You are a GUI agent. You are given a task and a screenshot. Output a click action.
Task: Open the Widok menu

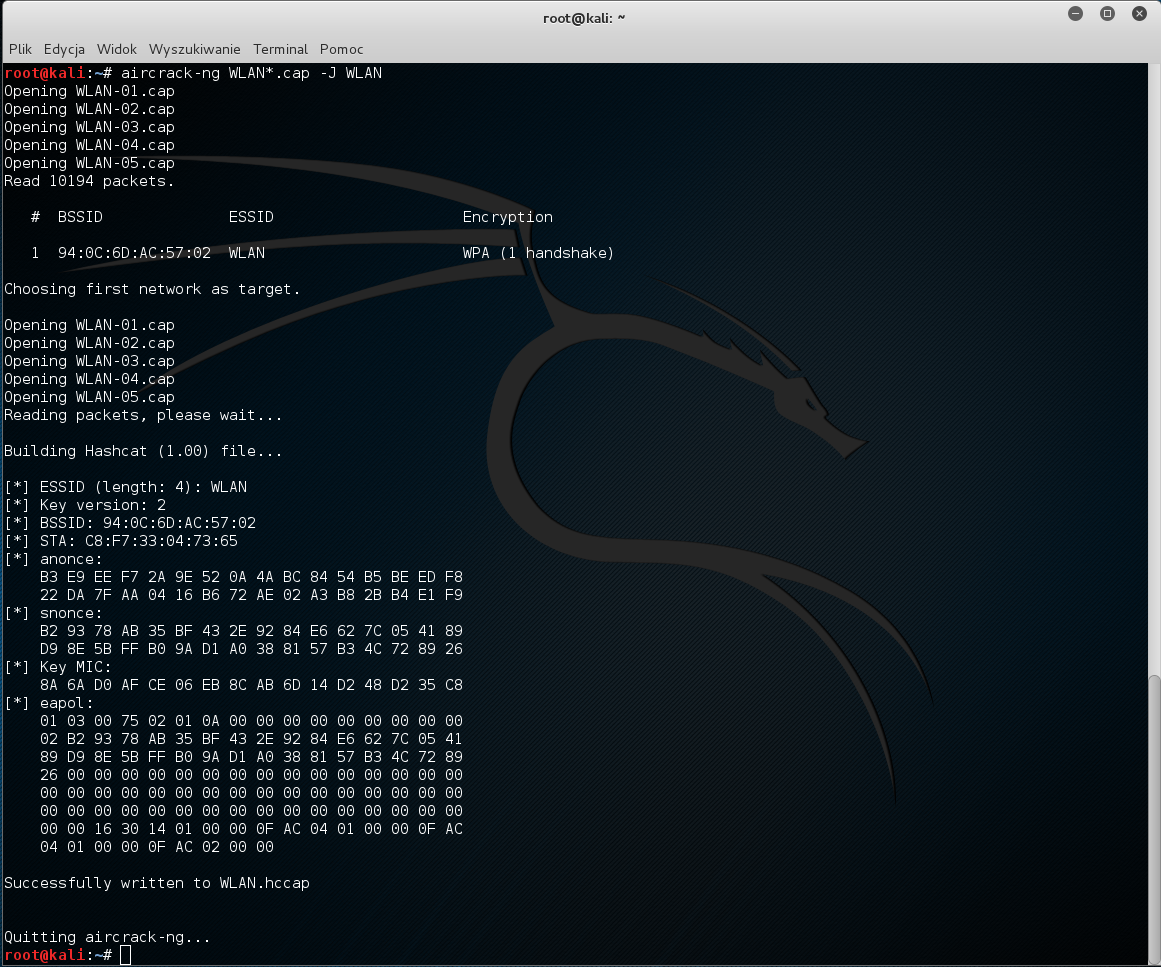[x=116, y=50]
